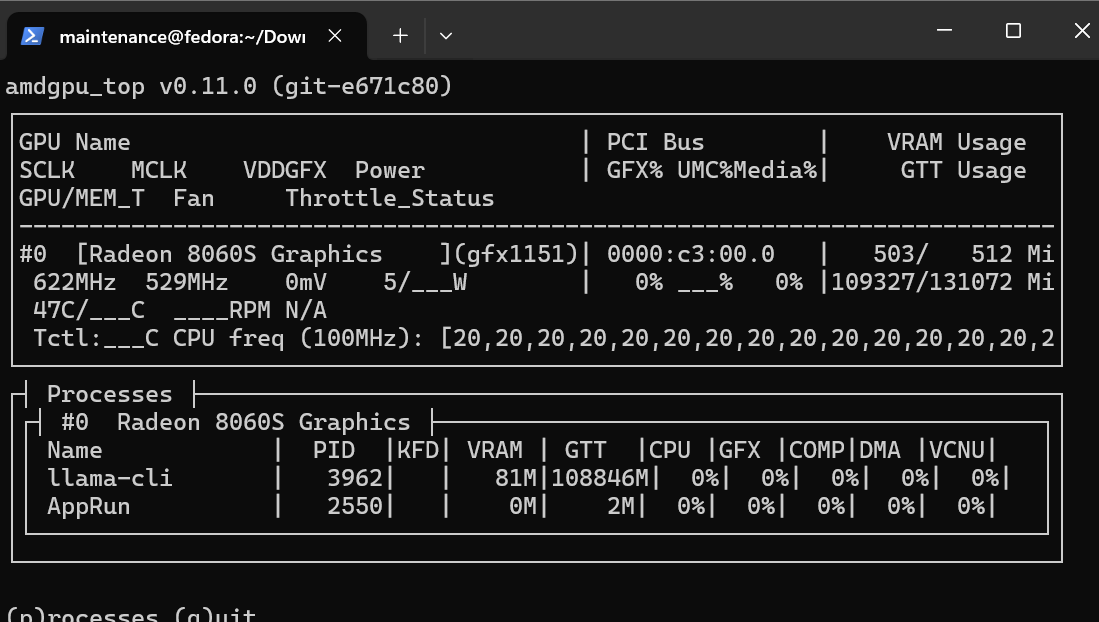1099x622 pixels.
Task: Maximize the terminal window
Action: click(1013, 30)
